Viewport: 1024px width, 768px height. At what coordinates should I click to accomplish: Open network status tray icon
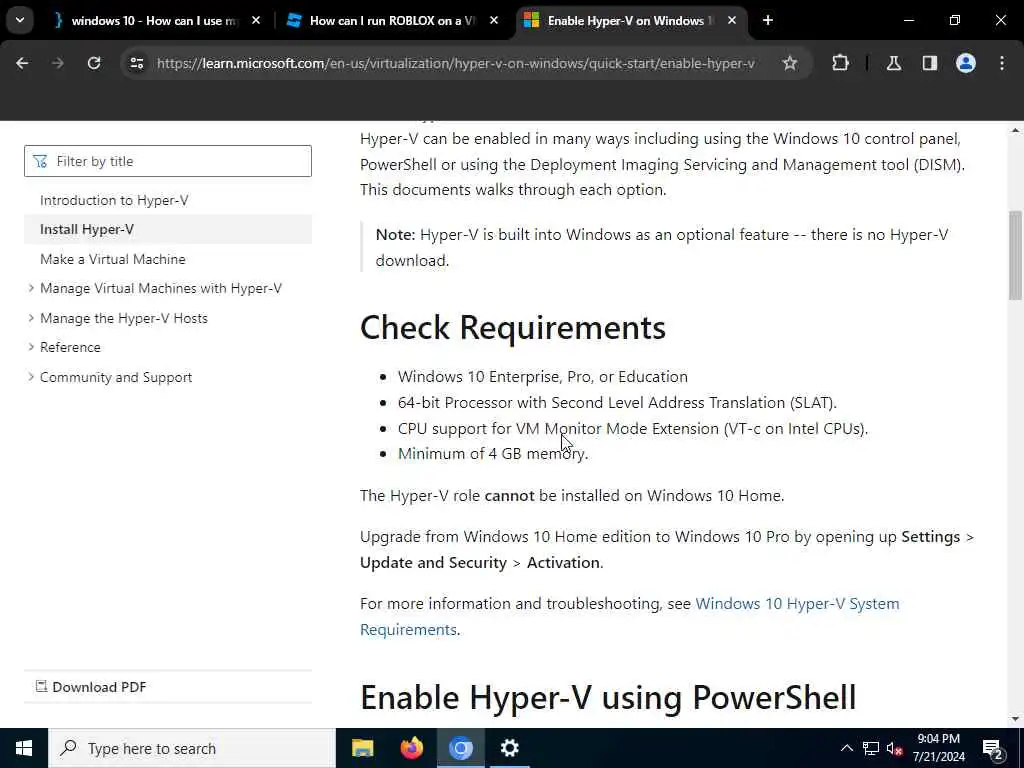(871, 748)
